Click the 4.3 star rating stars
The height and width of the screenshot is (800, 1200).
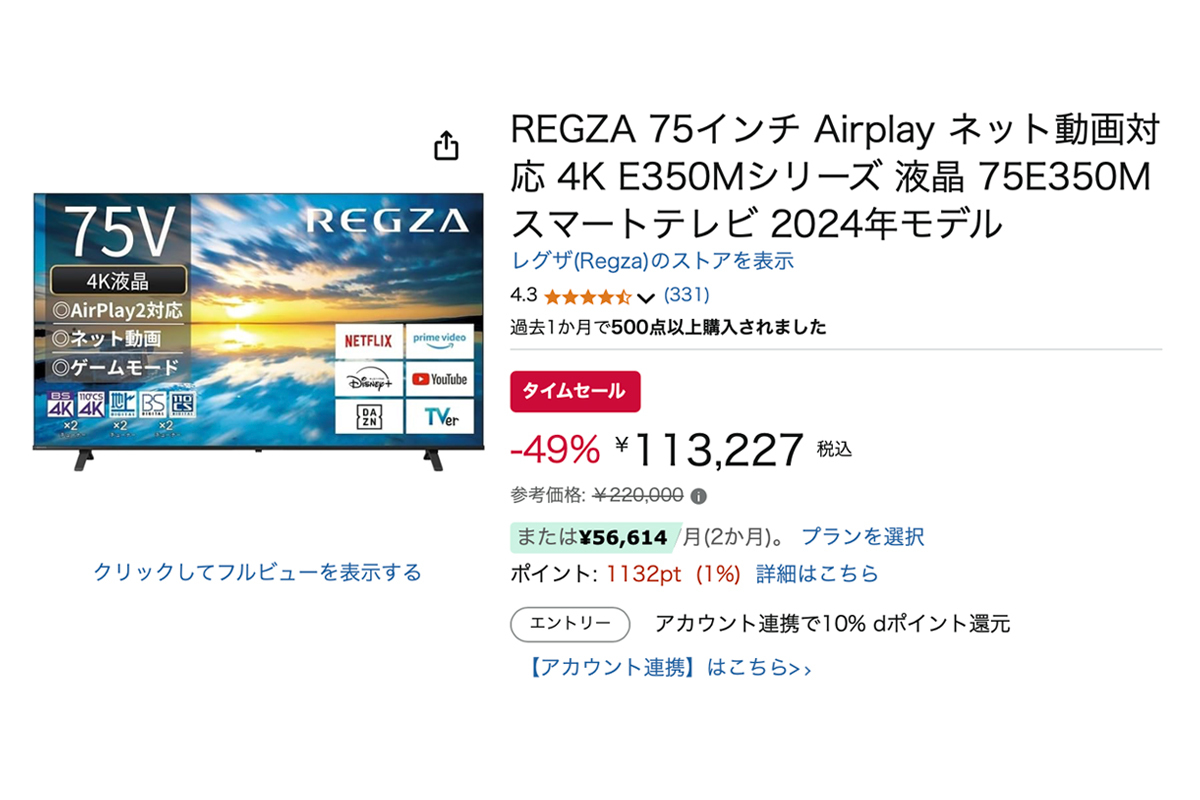point(586,295)
